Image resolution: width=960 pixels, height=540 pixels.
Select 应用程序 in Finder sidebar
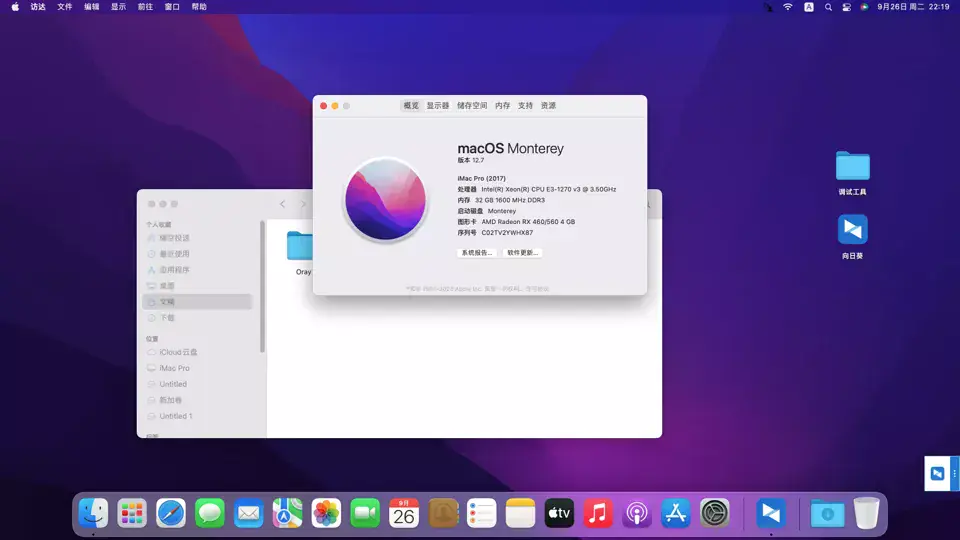coord(197,270)
